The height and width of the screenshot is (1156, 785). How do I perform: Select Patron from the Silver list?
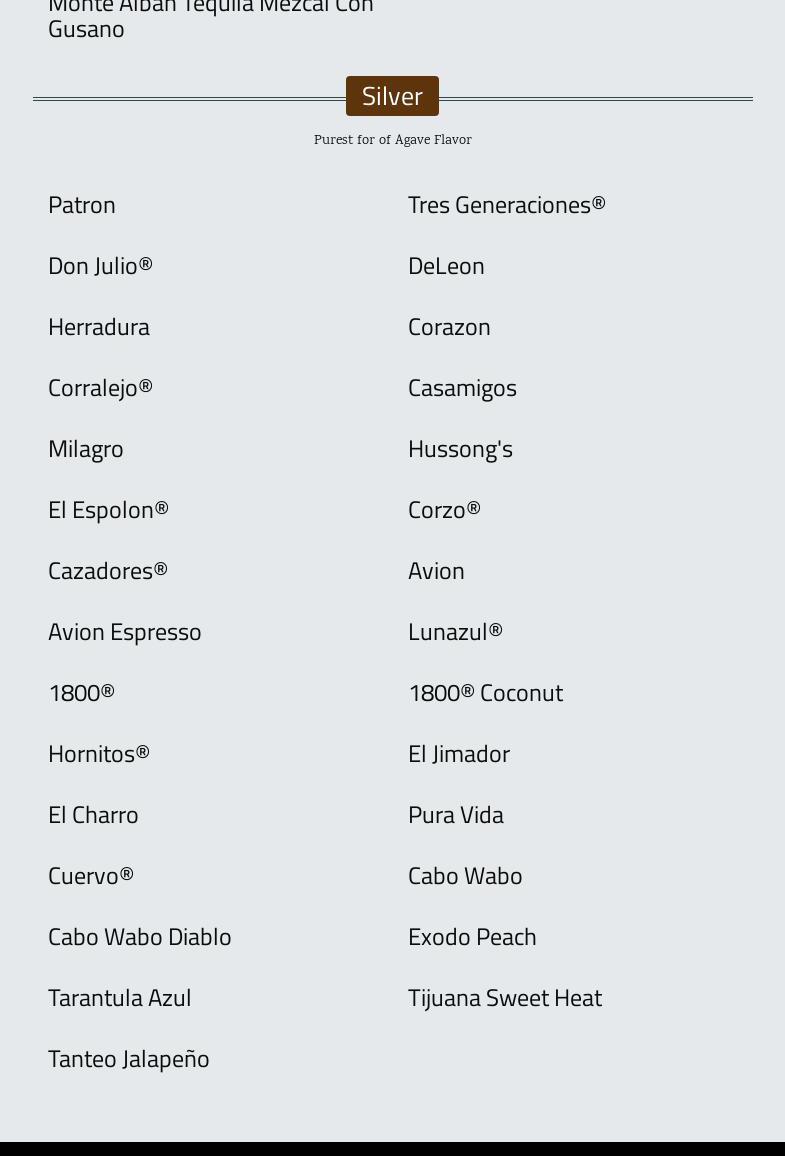pos(82,205)
